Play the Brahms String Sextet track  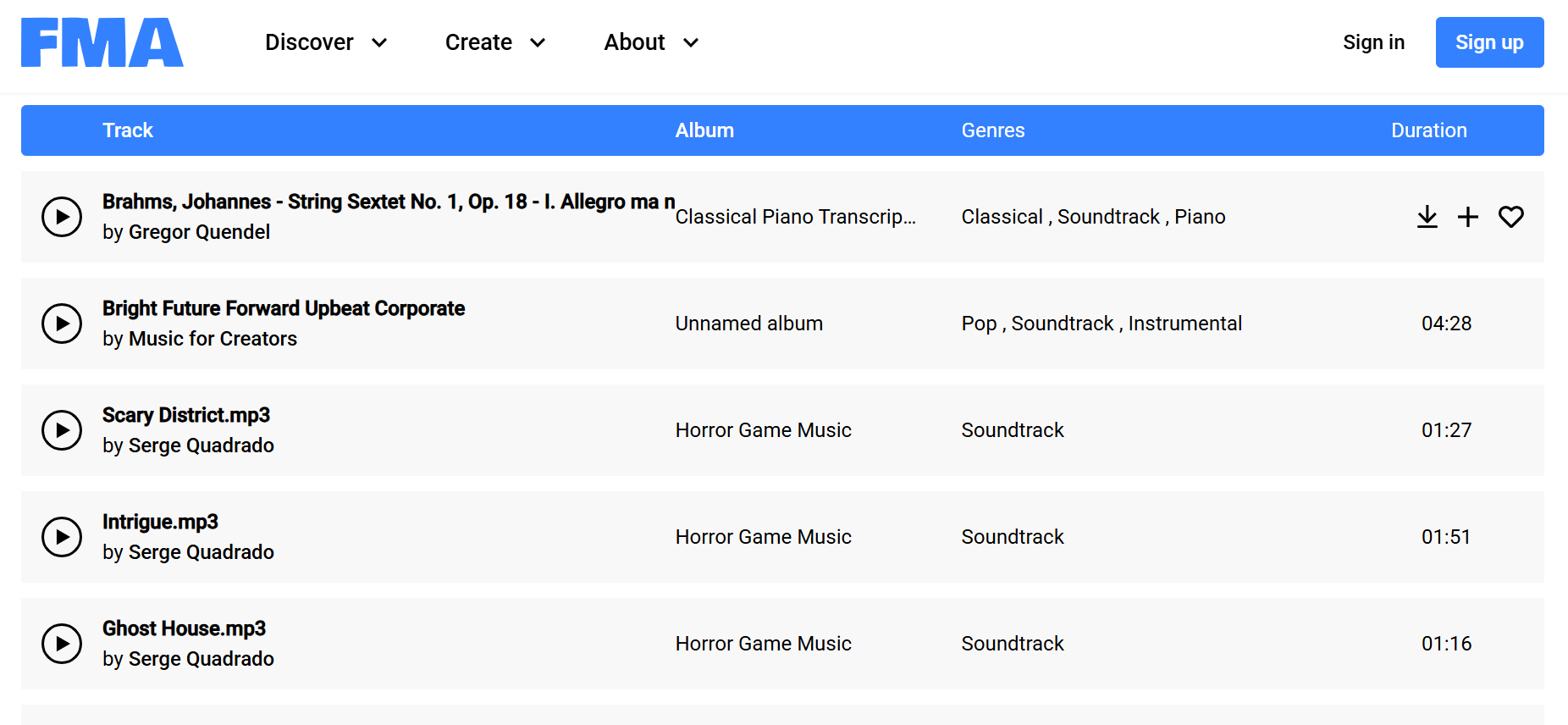point(62,217)
